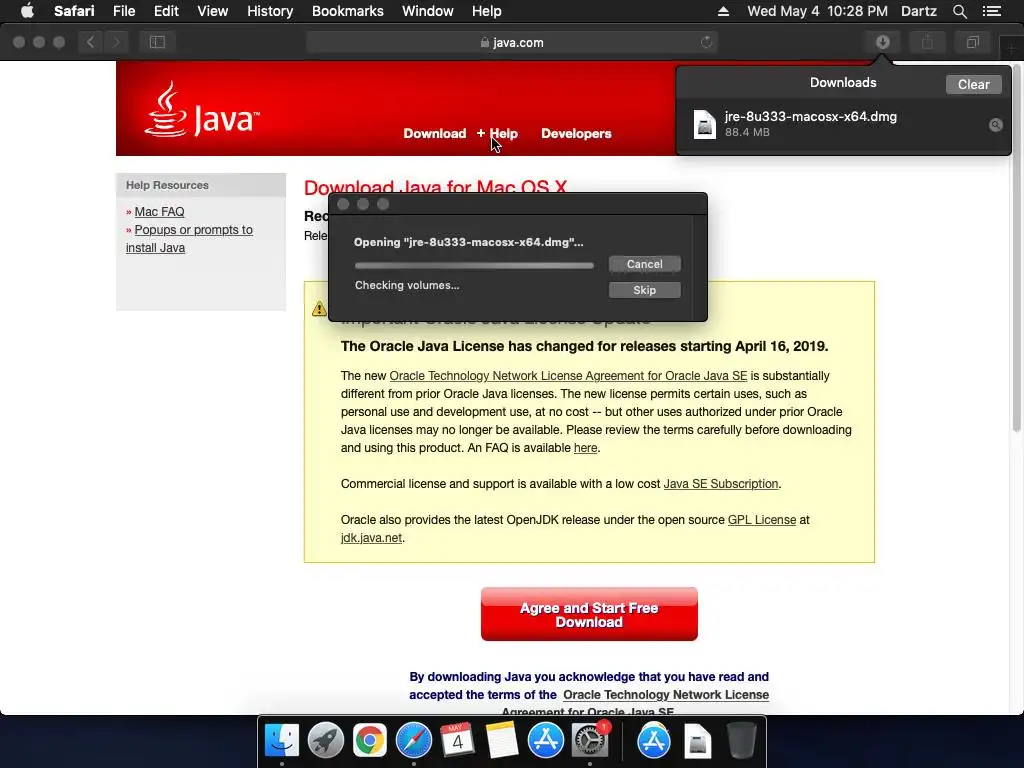Cancel opening the dmg file

[645, 264]
